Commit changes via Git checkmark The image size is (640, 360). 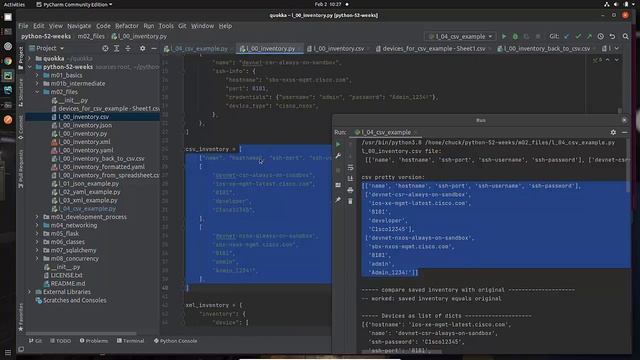click(578, 36)
